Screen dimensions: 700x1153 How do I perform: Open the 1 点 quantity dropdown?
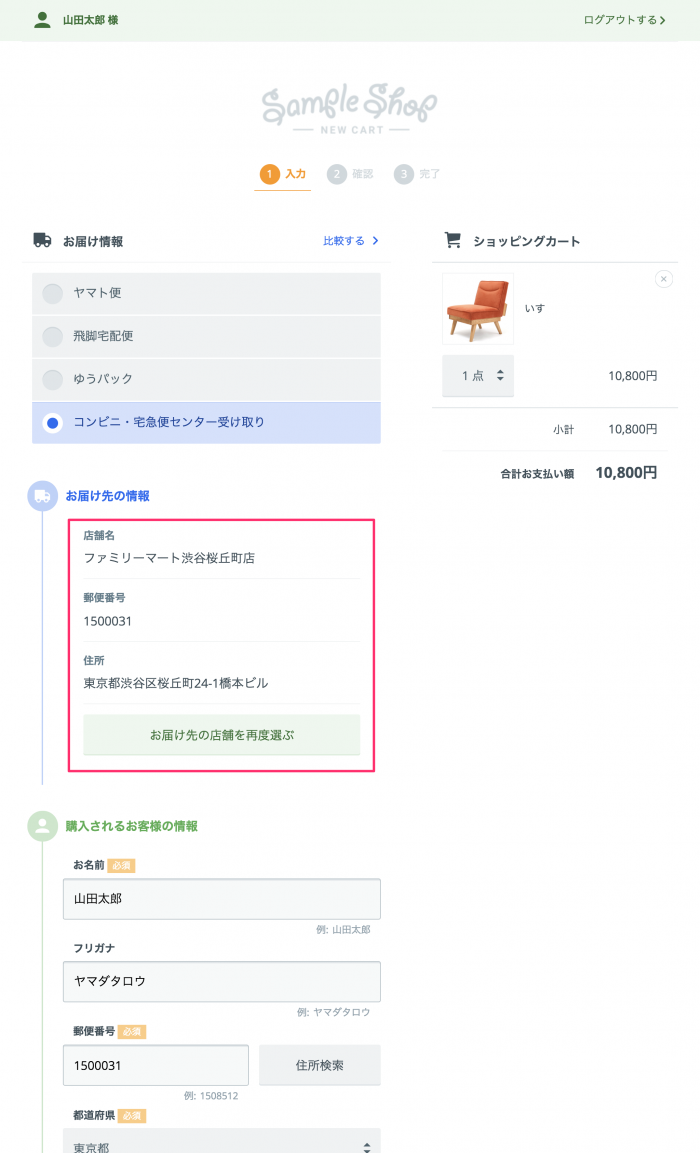point(478,376)
